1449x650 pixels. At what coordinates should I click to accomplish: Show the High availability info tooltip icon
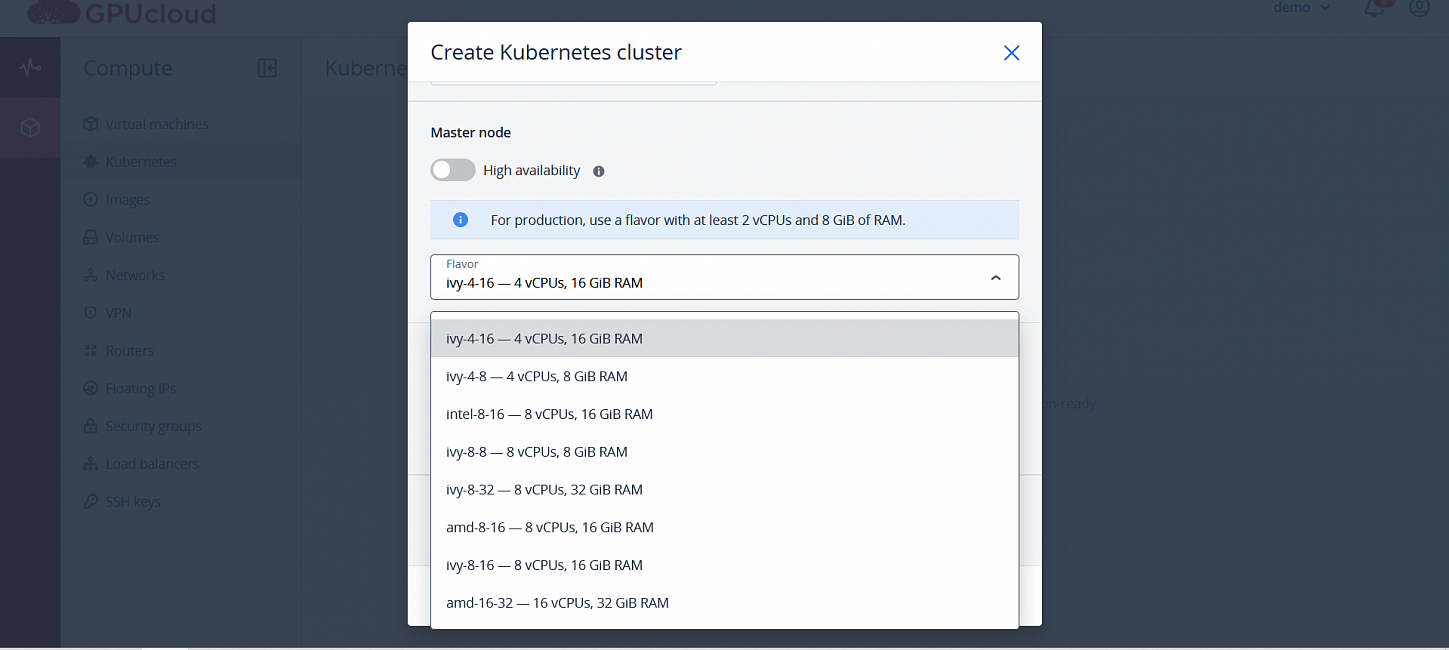point(599,171)
